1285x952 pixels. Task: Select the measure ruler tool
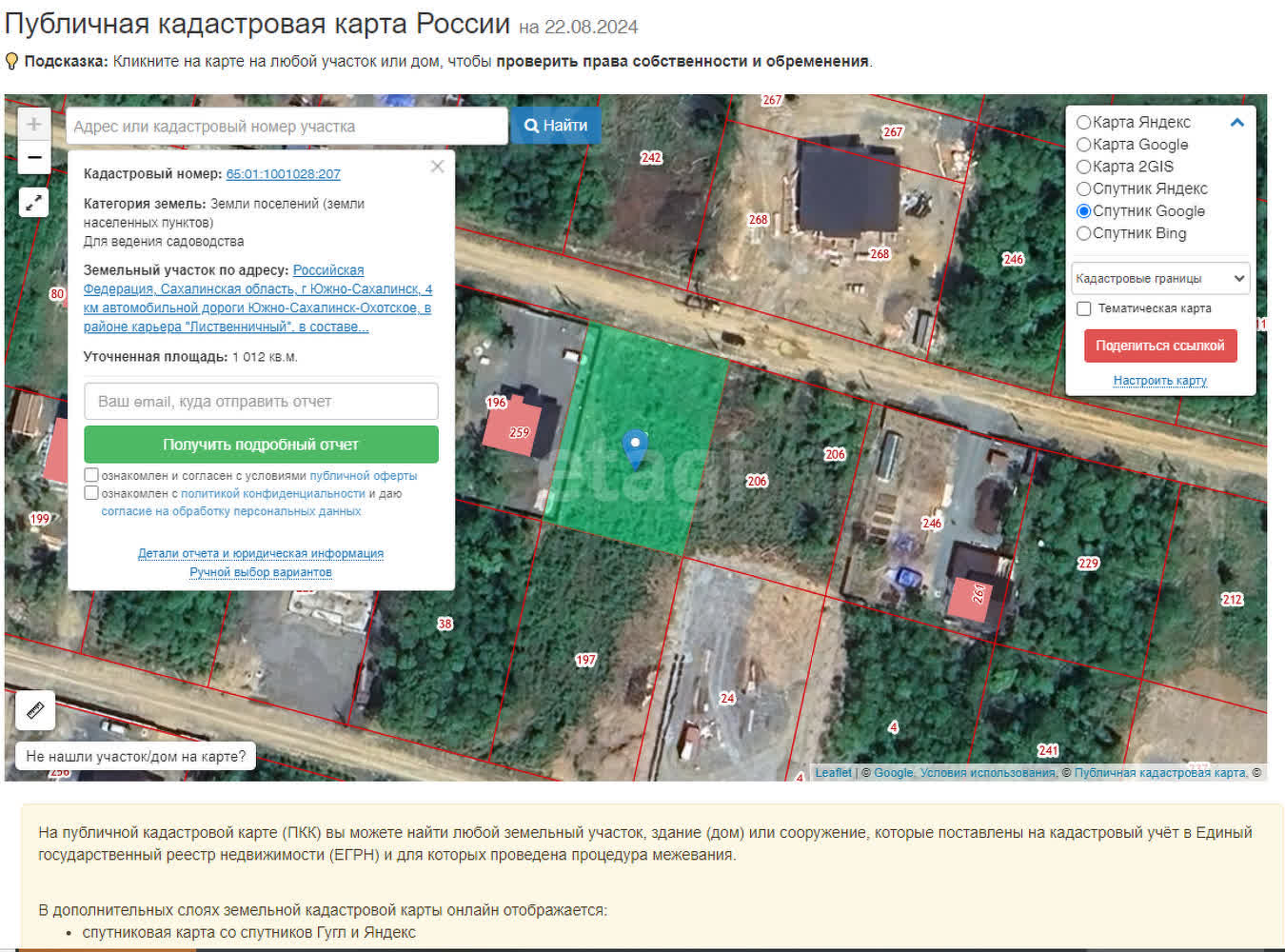pos(35,709)
